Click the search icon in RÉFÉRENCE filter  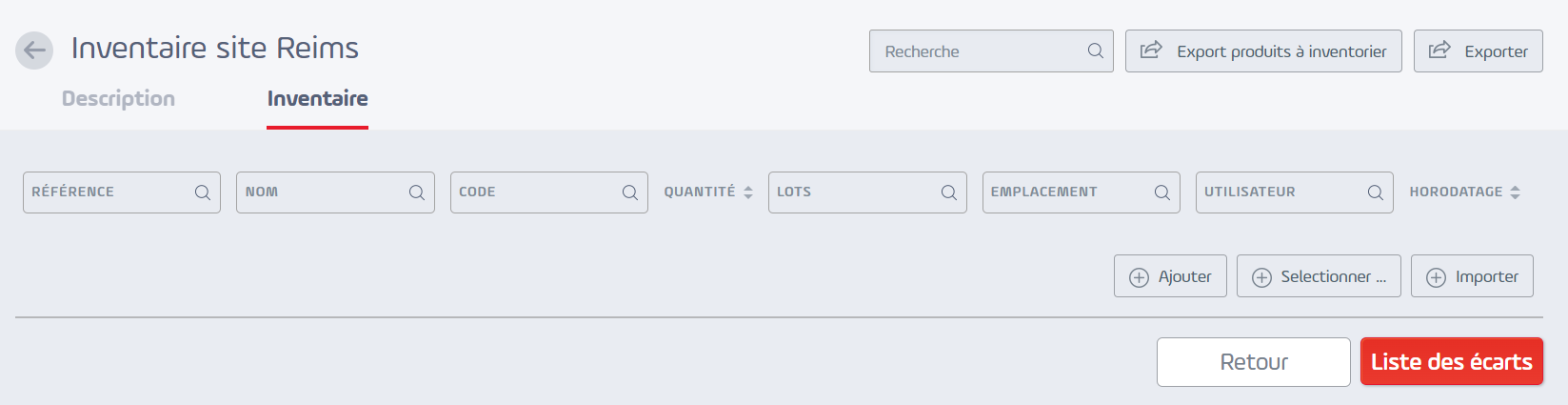203,192
